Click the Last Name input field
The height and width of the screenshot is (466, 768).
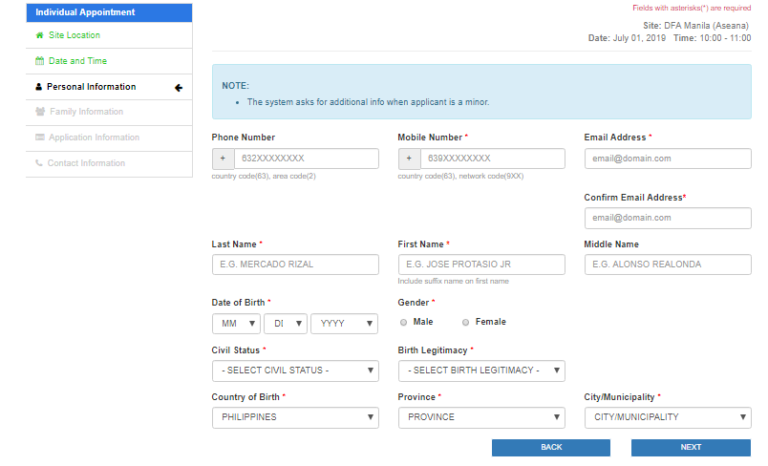click(295, 265)
